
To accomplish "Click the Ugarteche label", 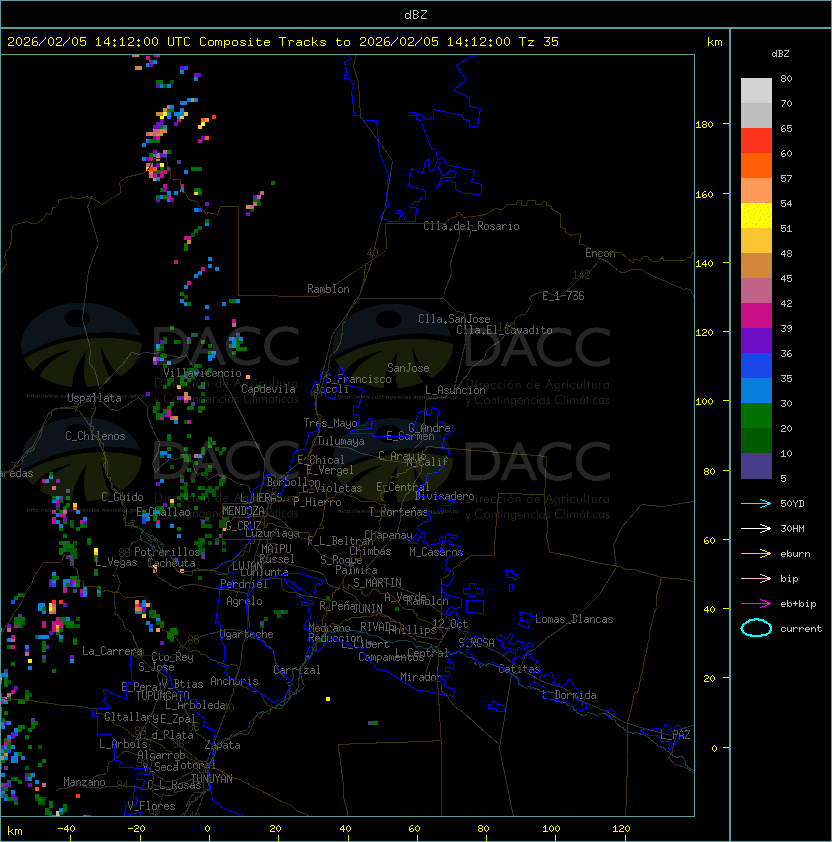I will pos(247,634).
